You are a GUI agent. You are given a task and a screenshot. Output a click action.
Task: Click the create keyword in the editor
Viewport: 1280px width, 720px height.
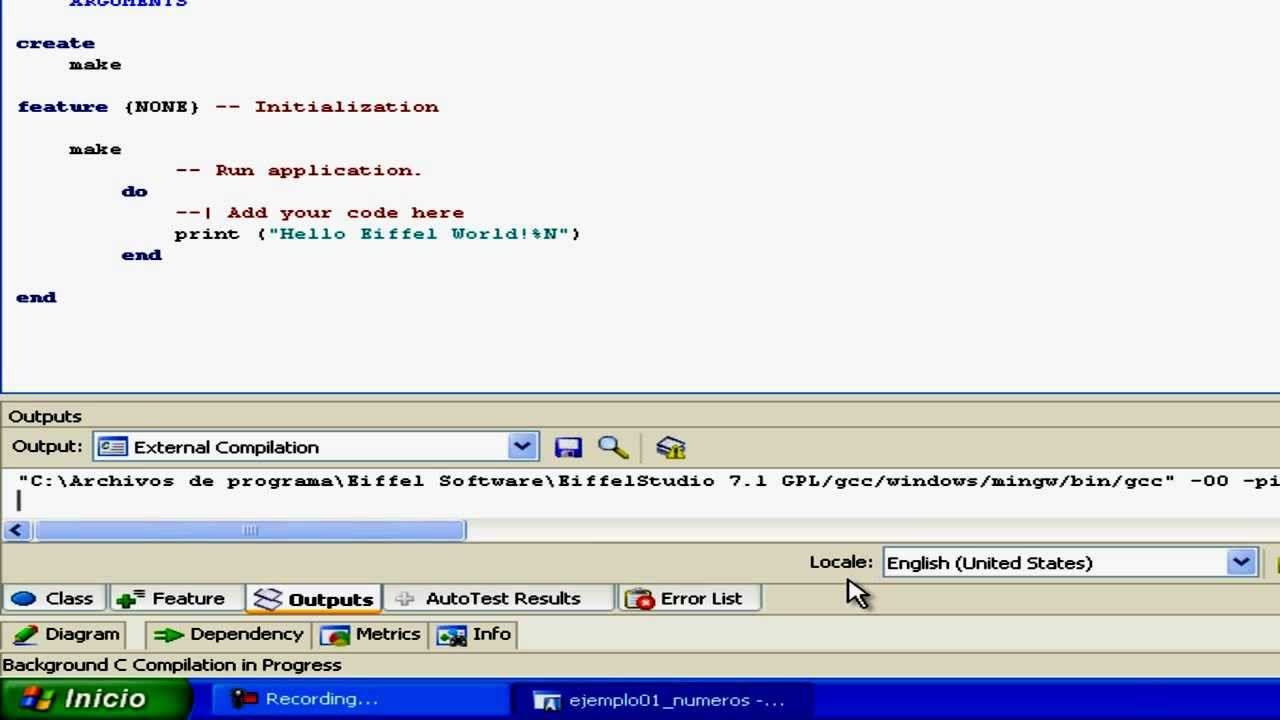coord(56,43)
